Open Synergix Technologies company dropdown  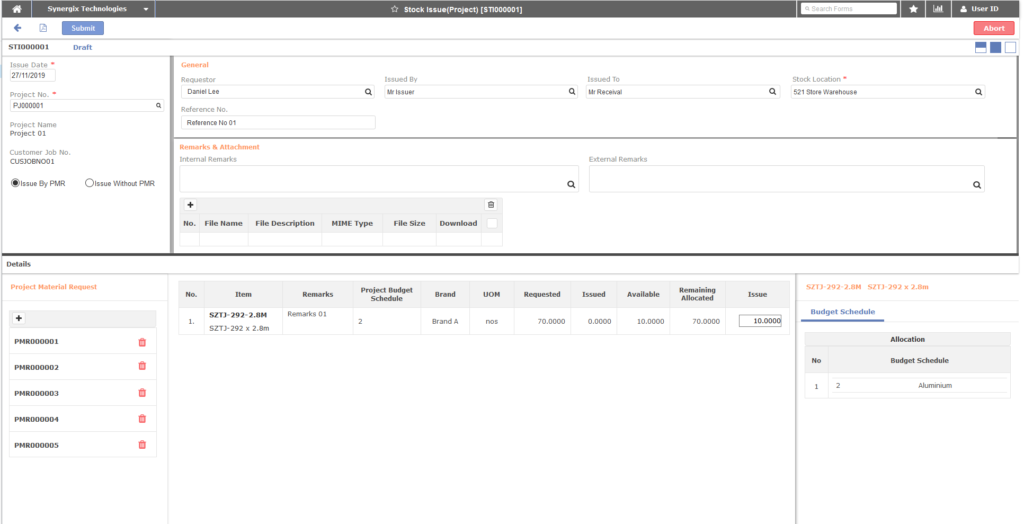pos(98,9)
